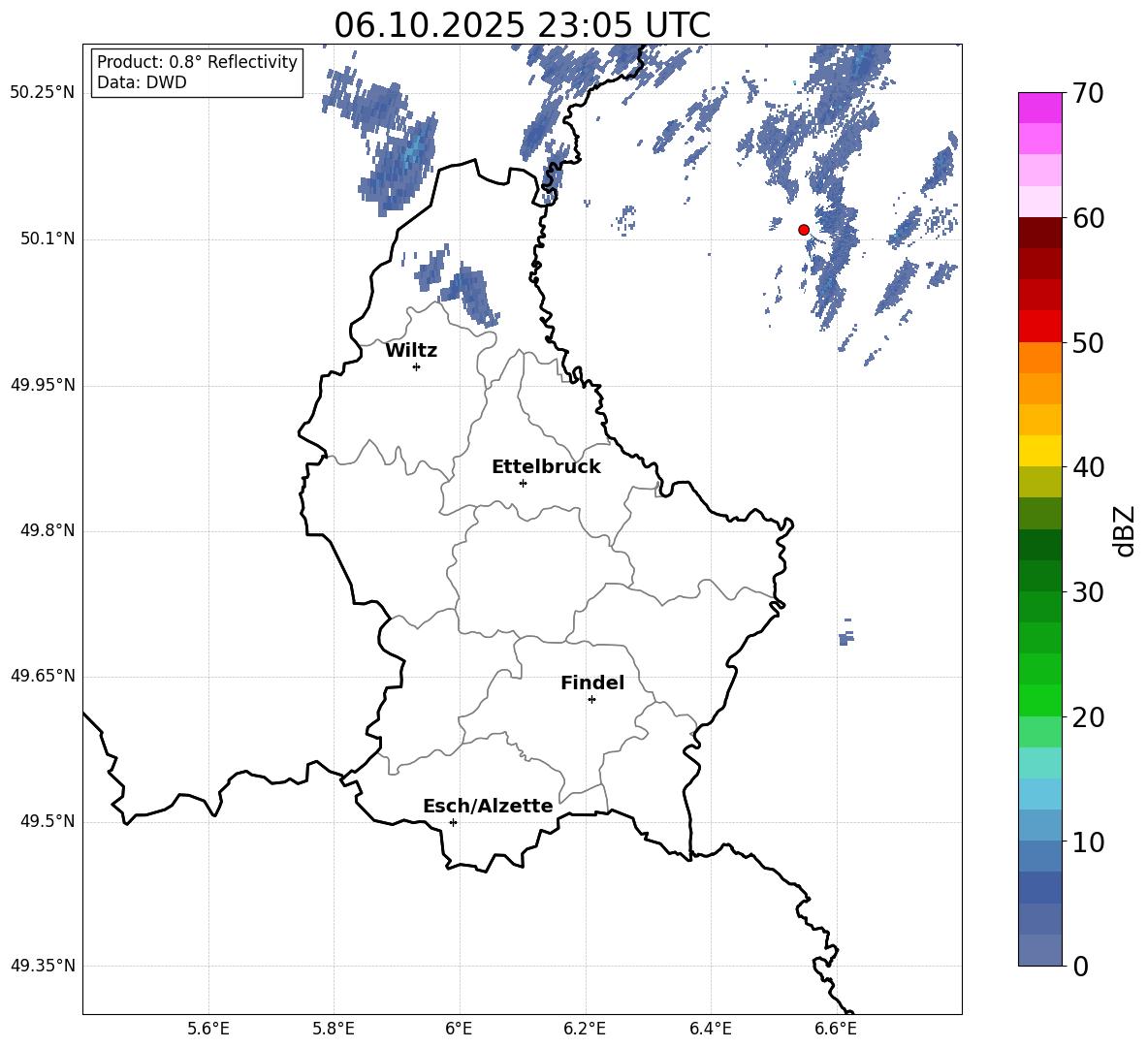The width and height of the screenshot is (1148, 1048).
Task: Click the 50.25°N latitude label
Action: click(43, 93)
